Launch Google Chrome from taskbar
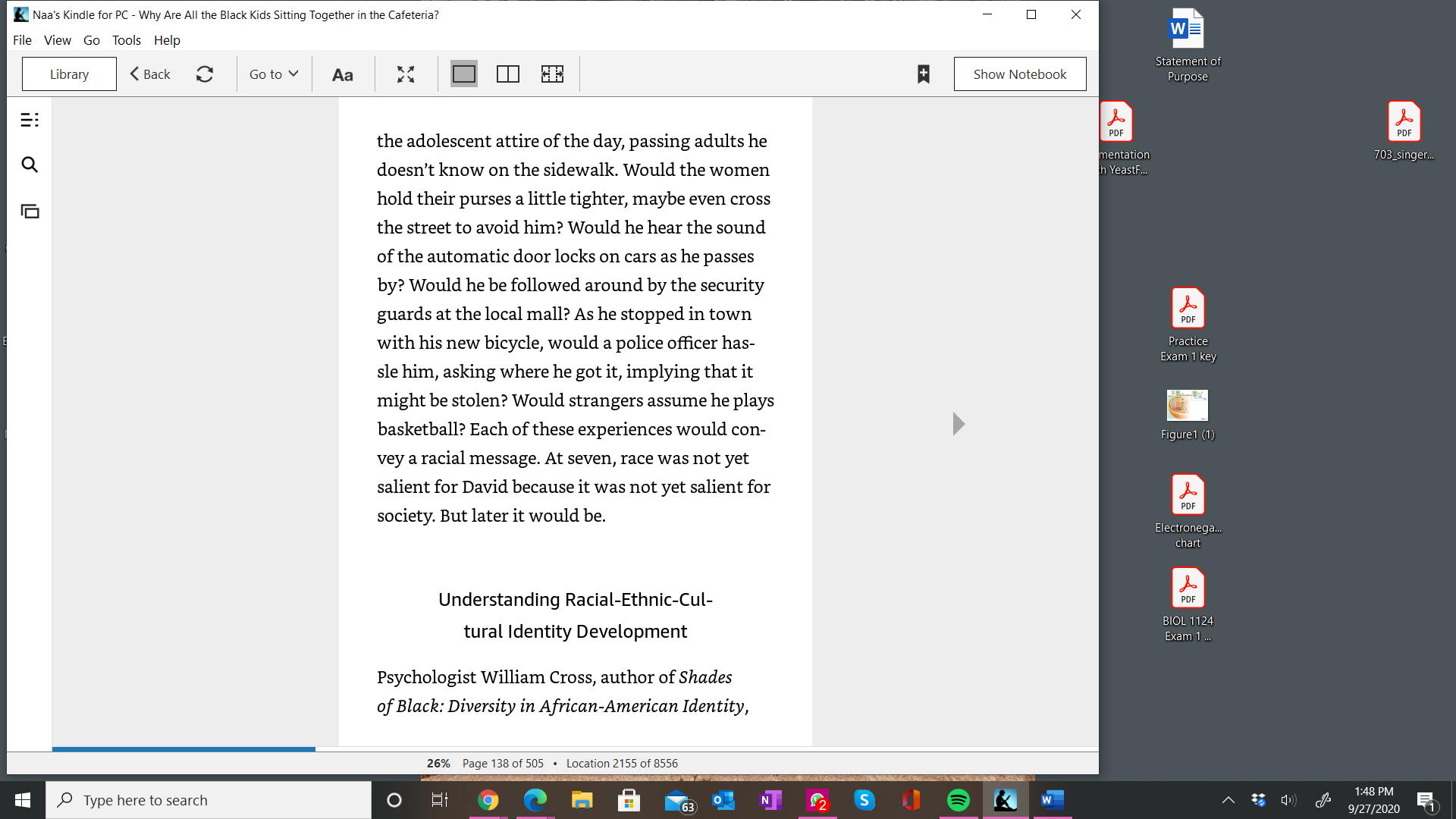1456x819 pixels. click(x=488, y=800)
